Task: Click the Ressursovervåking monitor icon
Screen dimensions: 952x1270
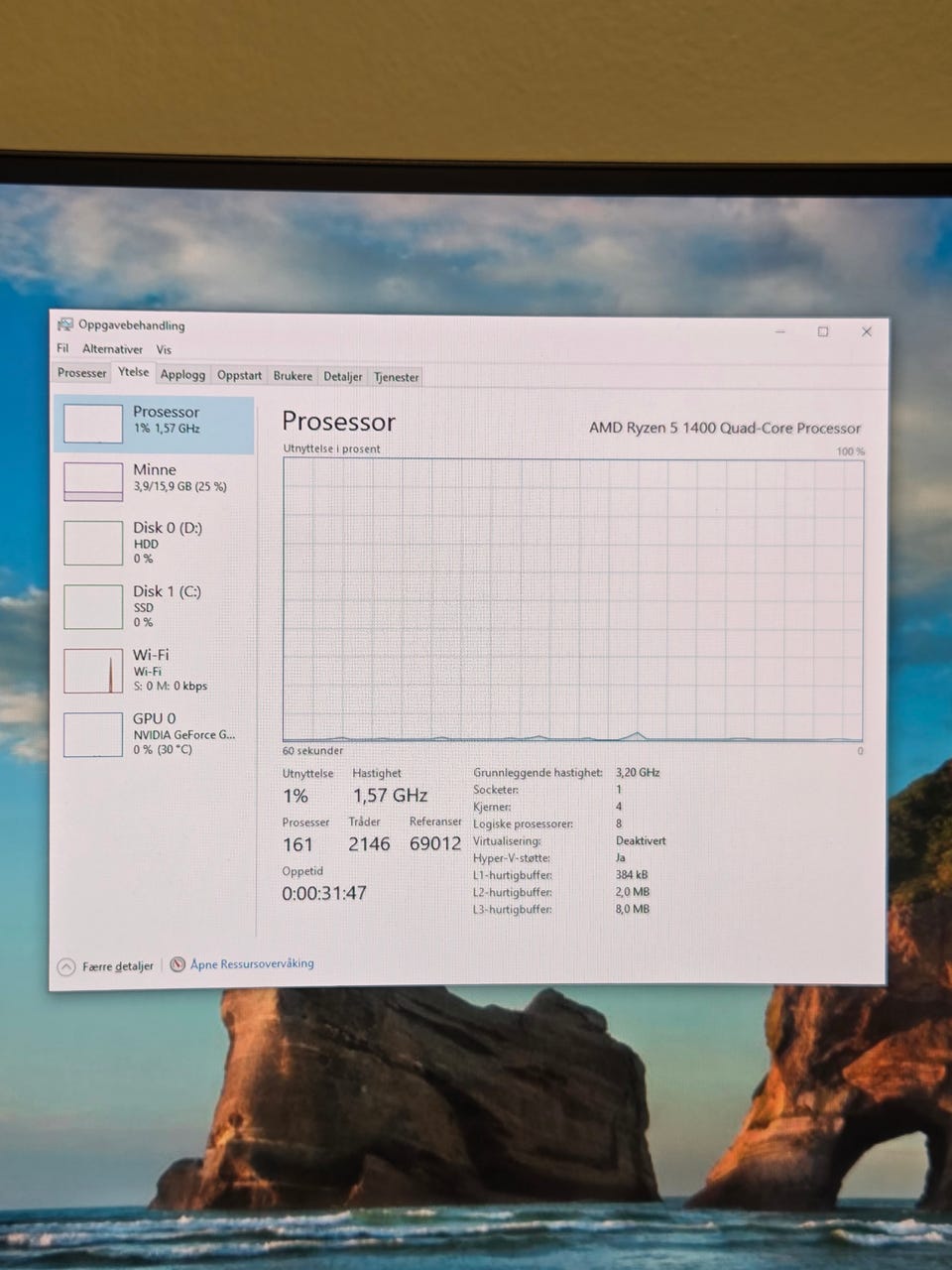Action: click(x=178, y=964)
